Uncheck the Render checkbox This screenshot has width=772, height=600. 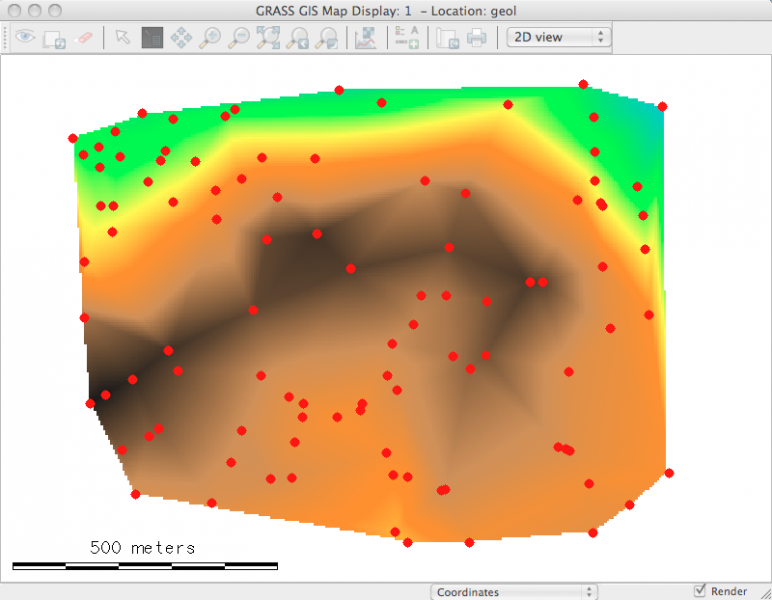coord(700,591)
